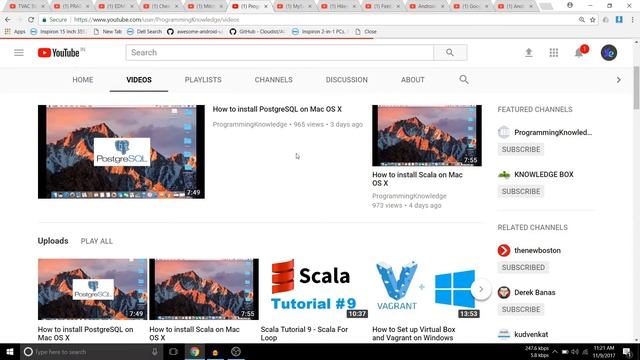Open the notifications bell

(579, 53)
